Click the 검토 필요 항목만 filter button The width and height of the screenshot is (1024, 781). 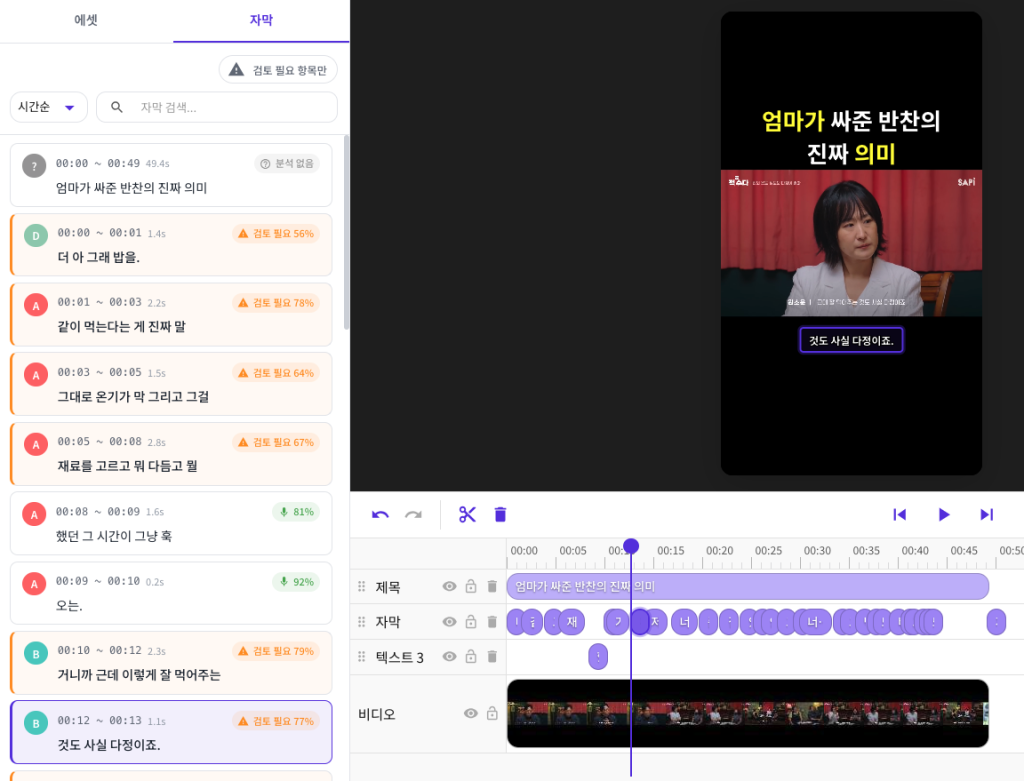278,69
